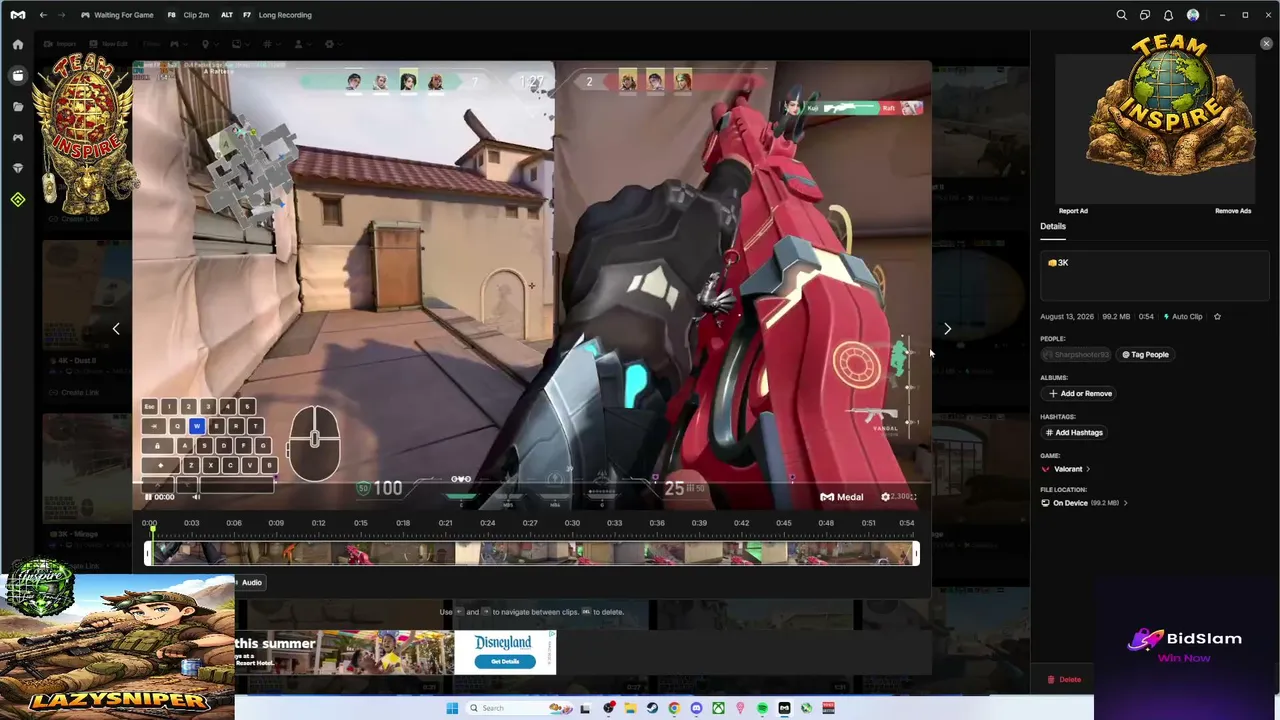Viewport: 1280px width, 720px height.
Task: Click the August 13, 2026 date text
Action: (1067, 317)
